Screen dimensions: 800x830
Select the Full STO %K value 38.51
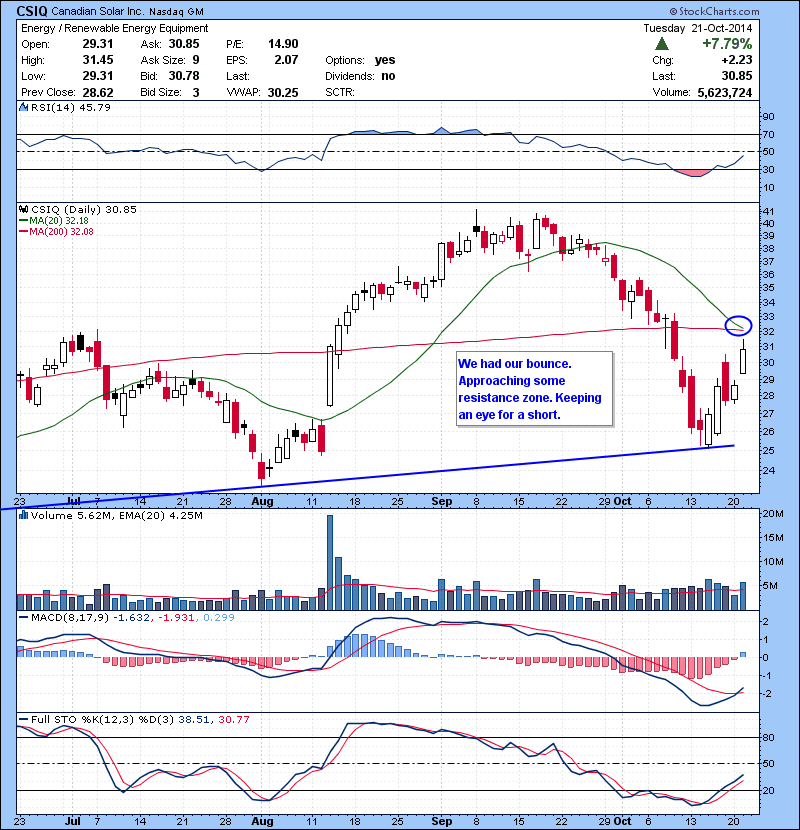pyautogui.click(x=194, y=719)
